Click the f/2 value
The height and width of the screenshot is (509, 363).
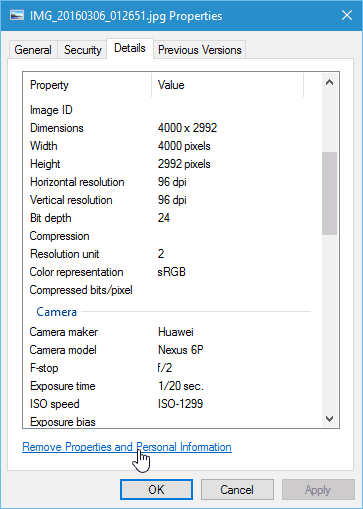pyautogui.click(x=165, y=368)
